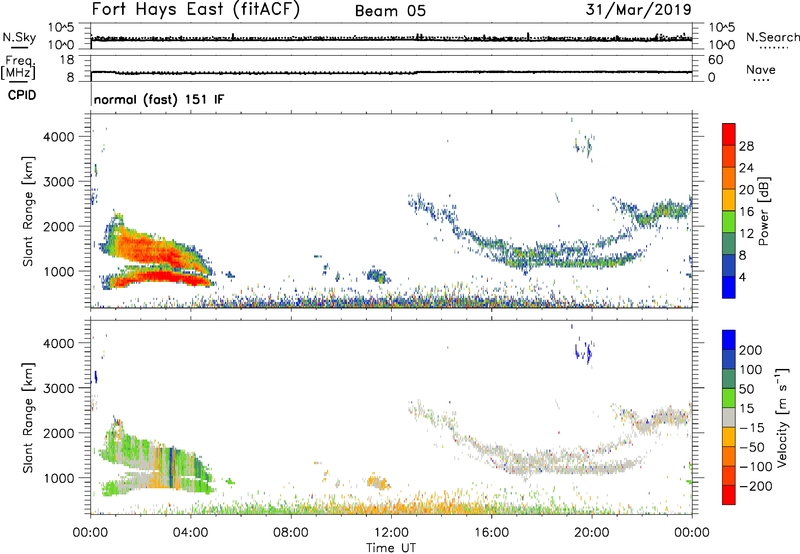Click the '200' velocity scale value
Screen dimensions: 800x554
tap(751, 350)
